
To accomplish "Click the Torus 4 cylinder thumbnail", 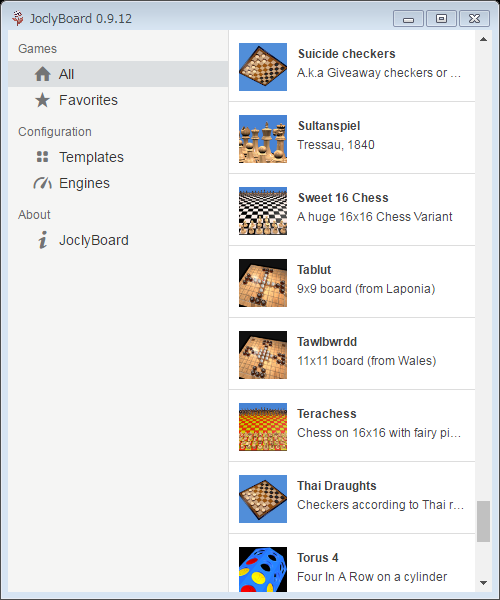I will [x=263, y=569].
